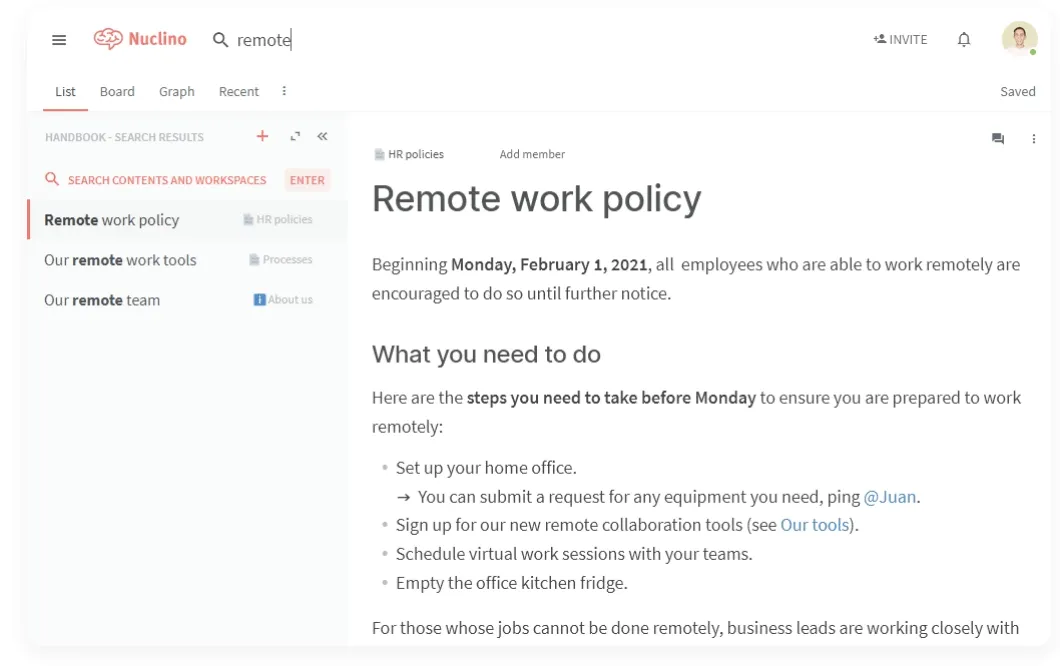Switch to the List tab
The width and height of the screenshot is (1060, 666).
click(66, 91)
